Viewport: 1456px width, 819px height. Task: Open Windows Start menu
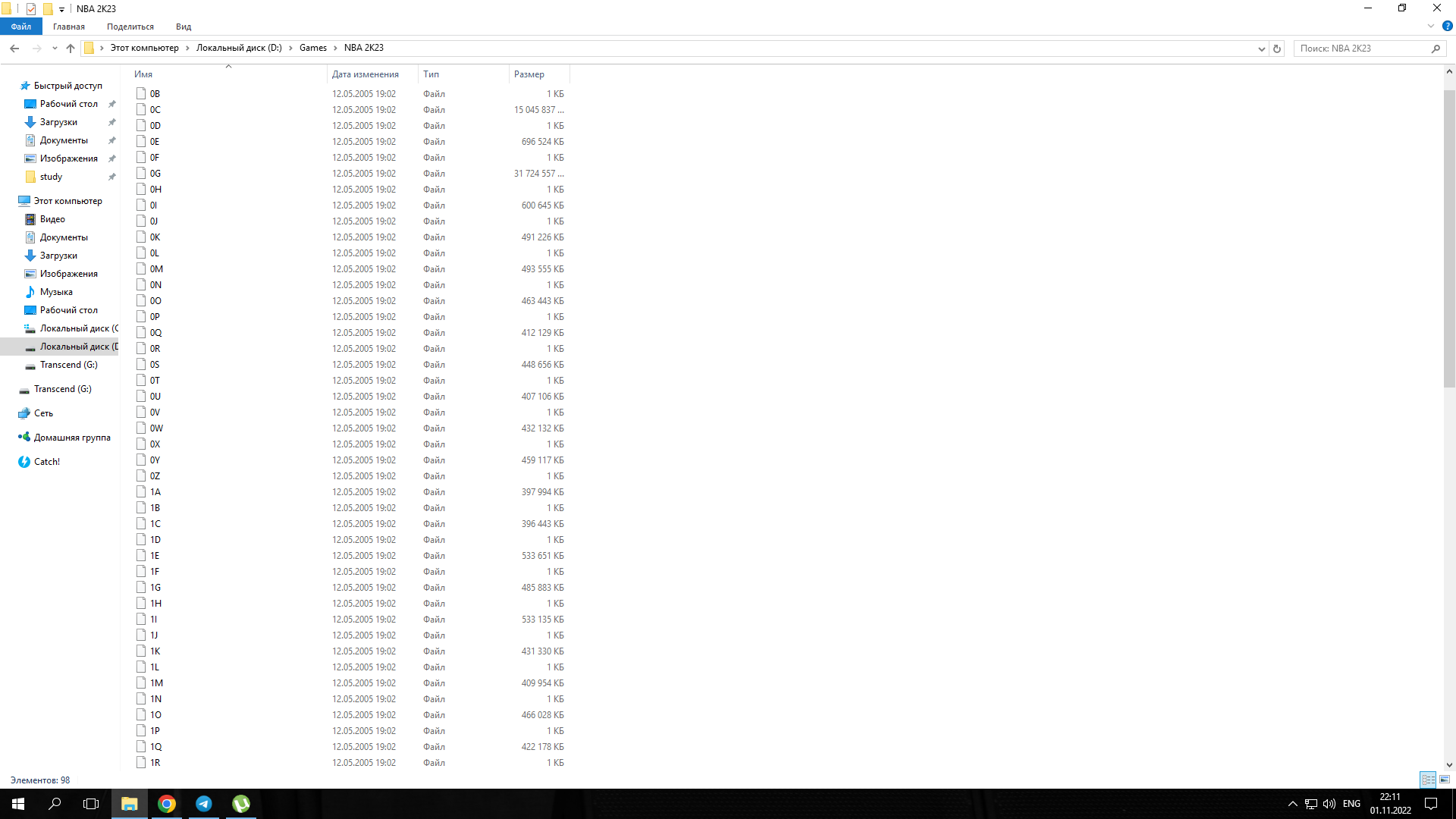pyautogui.click(x=18, y=804)
